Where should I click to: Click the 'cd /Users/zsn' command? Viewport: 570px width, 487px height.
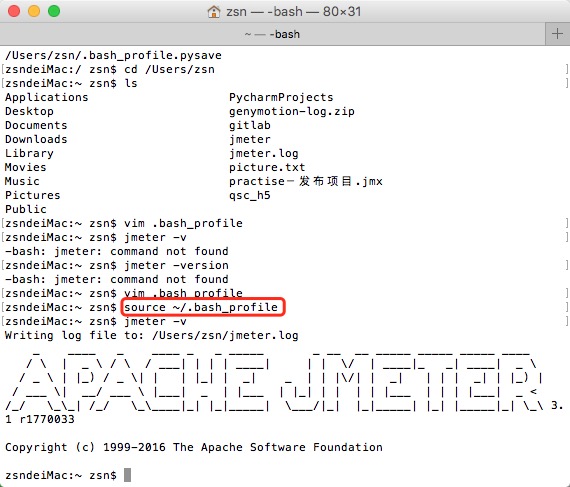(169, 69)
